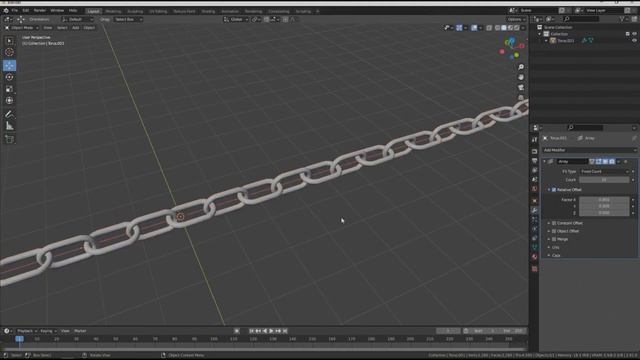Click the Factor X value field
Screen dimensions: 640x360
point(604,200)
